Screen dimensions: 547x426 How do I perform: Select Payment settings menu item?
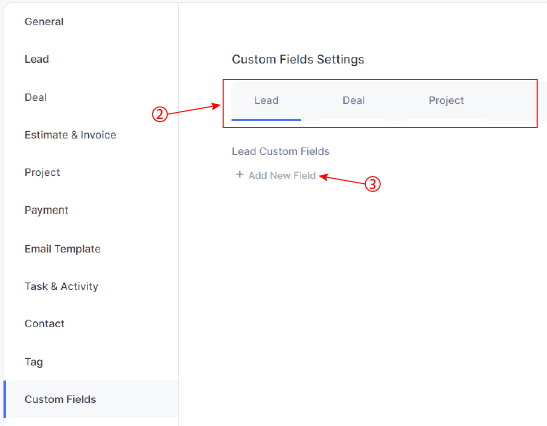(46, 210)
